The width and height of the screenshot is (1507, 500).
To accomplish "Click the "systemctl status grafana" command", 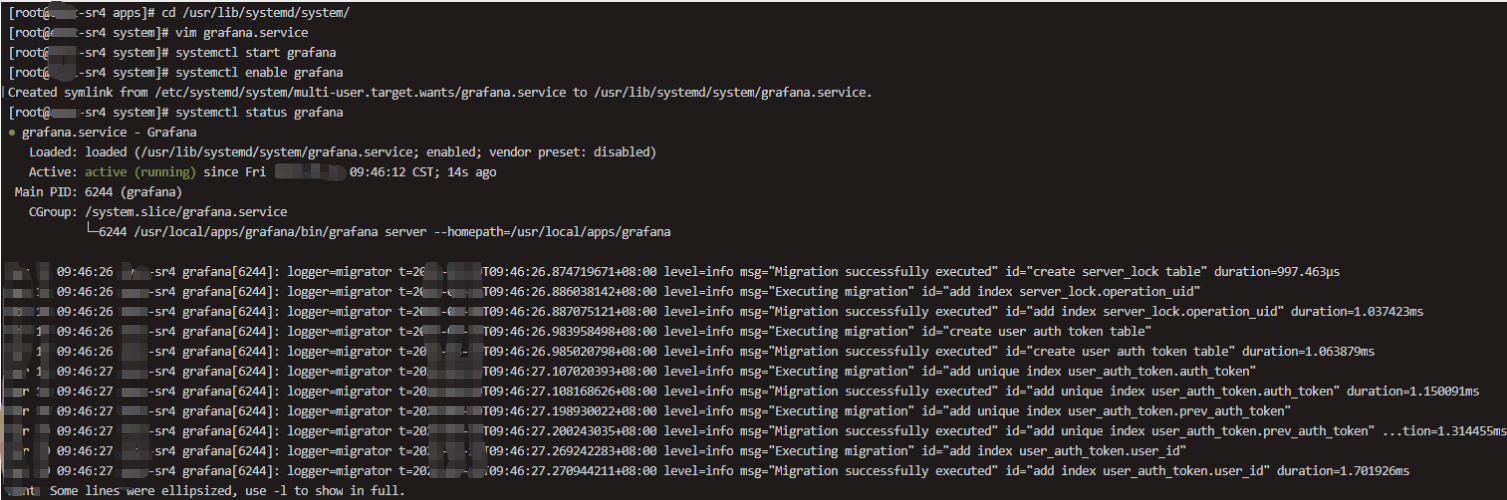I will [259, 112].
